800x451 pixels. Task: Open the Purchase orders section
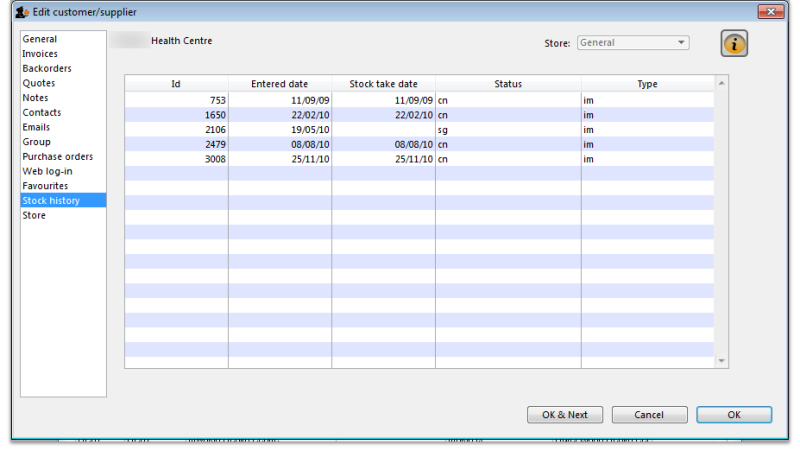click(x=57, y=157)
